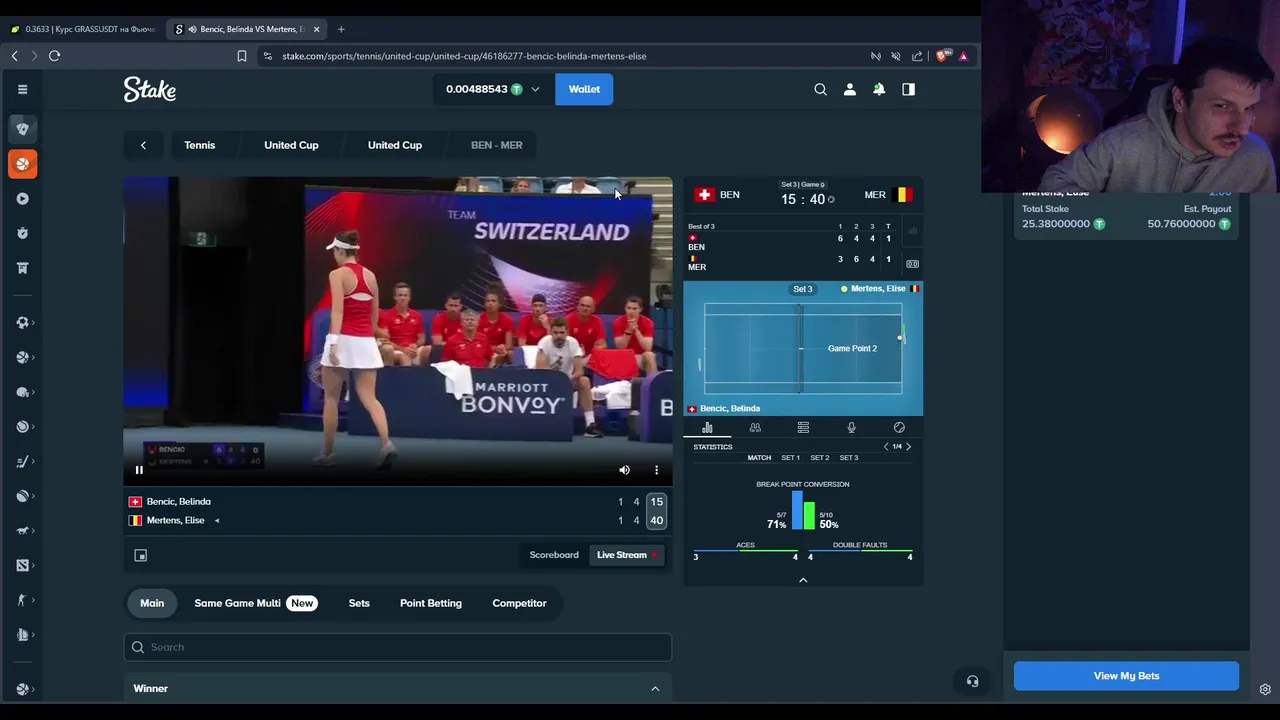Bookmark this page in browser
The width and height of the screenshot is (1280, 720).
[x=242, y=56]
